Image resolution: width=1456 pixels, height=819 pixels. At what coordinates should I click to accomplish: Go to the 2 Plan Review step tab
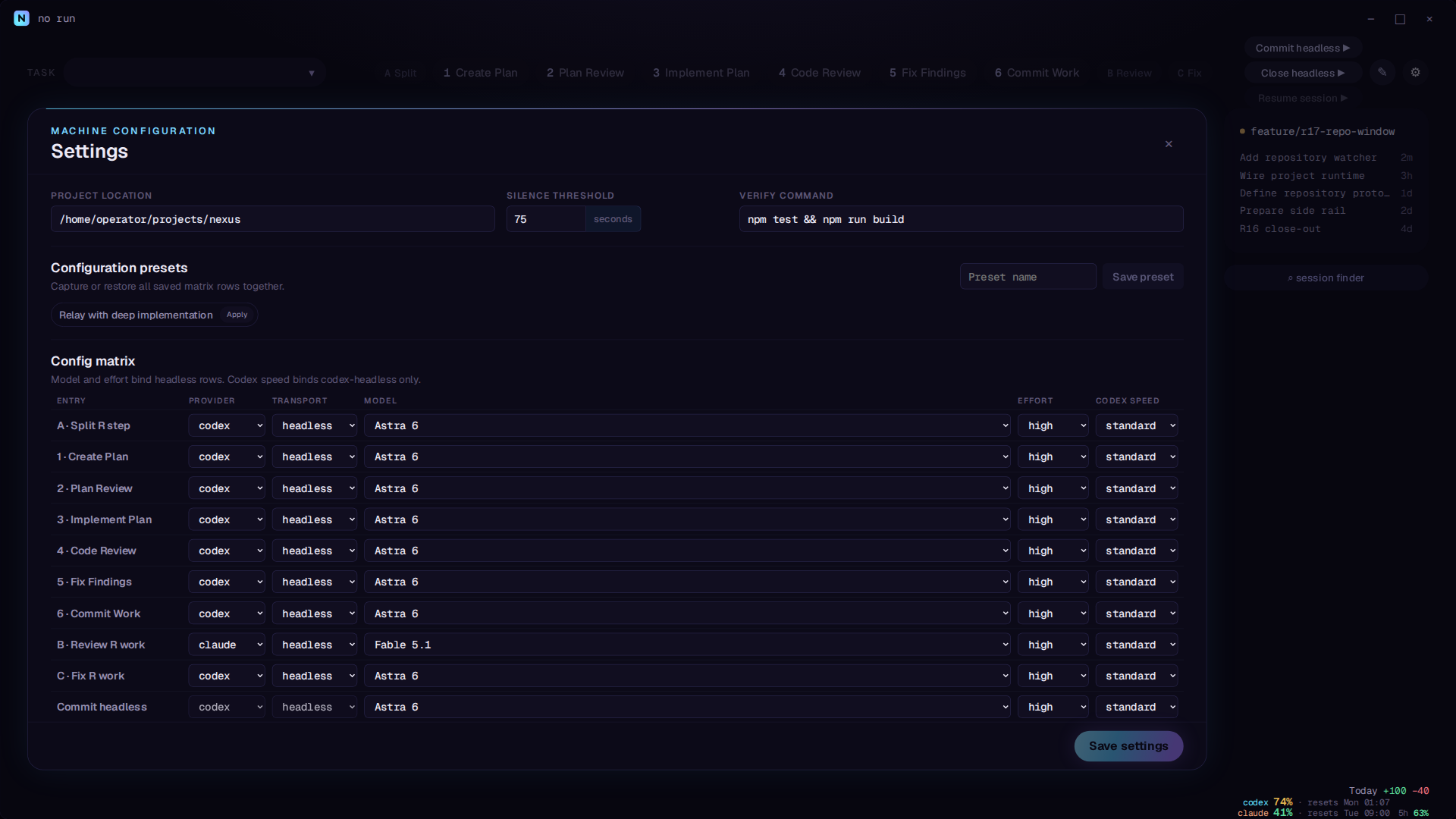pos(585,73)
